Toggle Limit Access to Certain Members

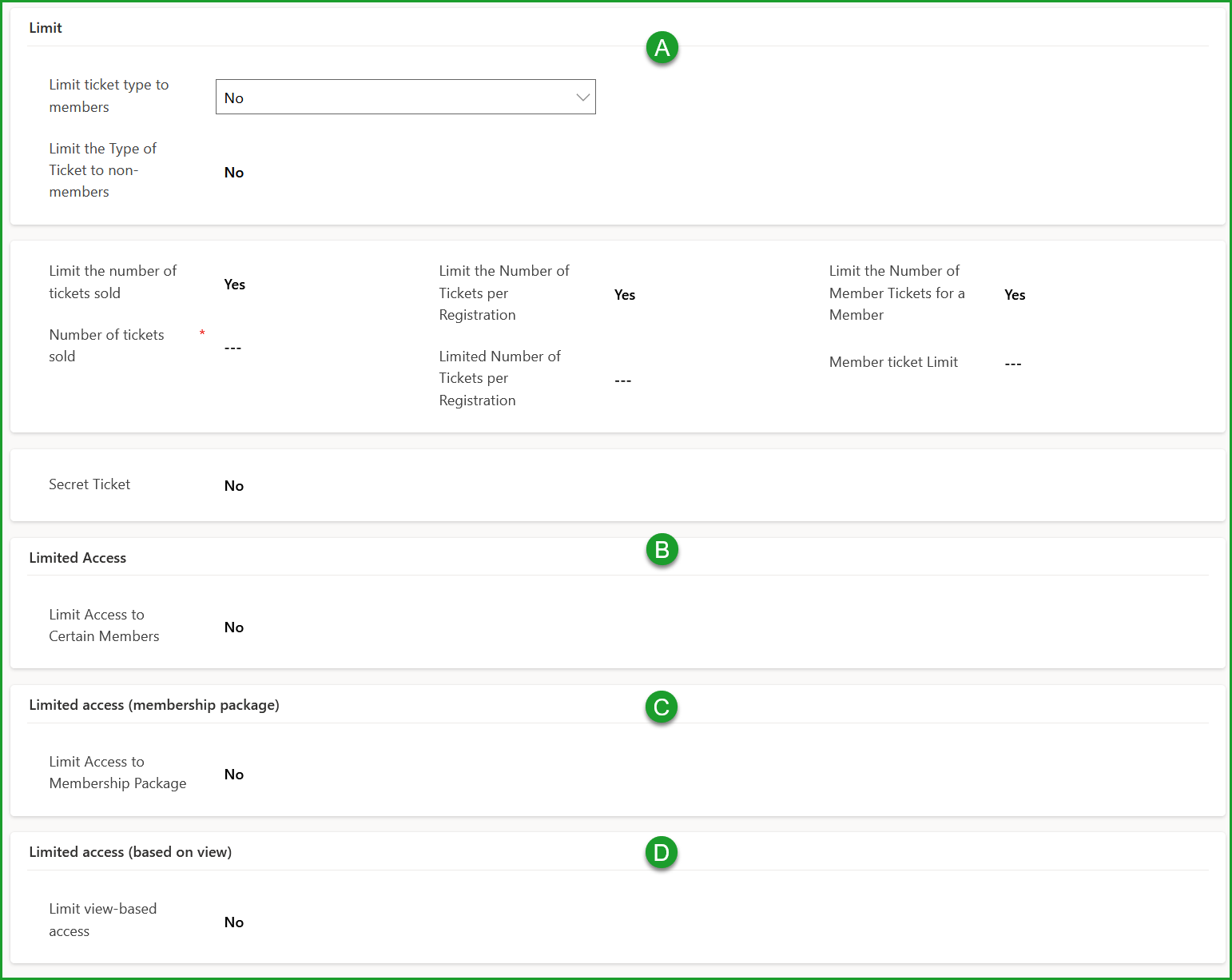(x=234, y=627)
